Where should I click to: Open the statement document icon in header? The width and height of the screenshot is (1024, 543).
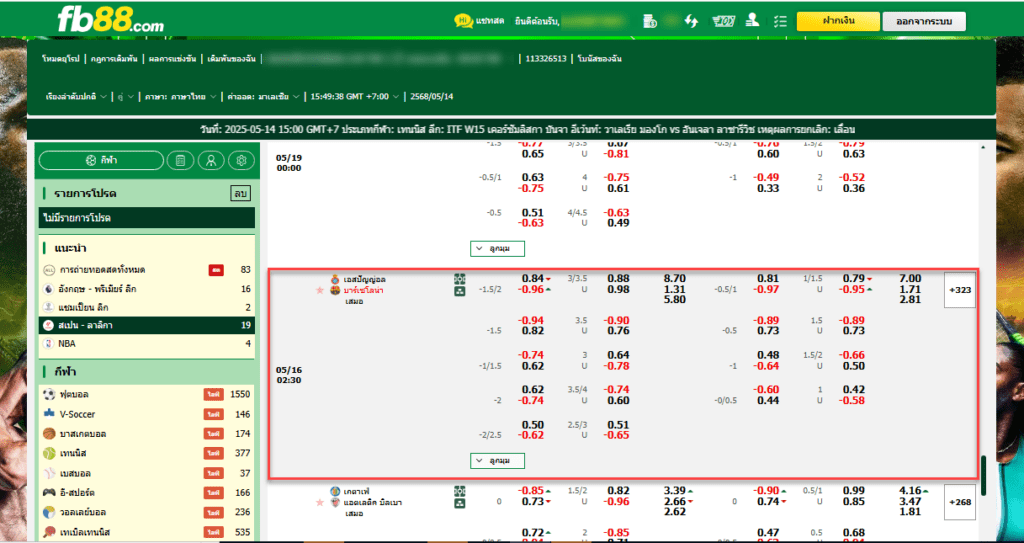pos(649,21)
